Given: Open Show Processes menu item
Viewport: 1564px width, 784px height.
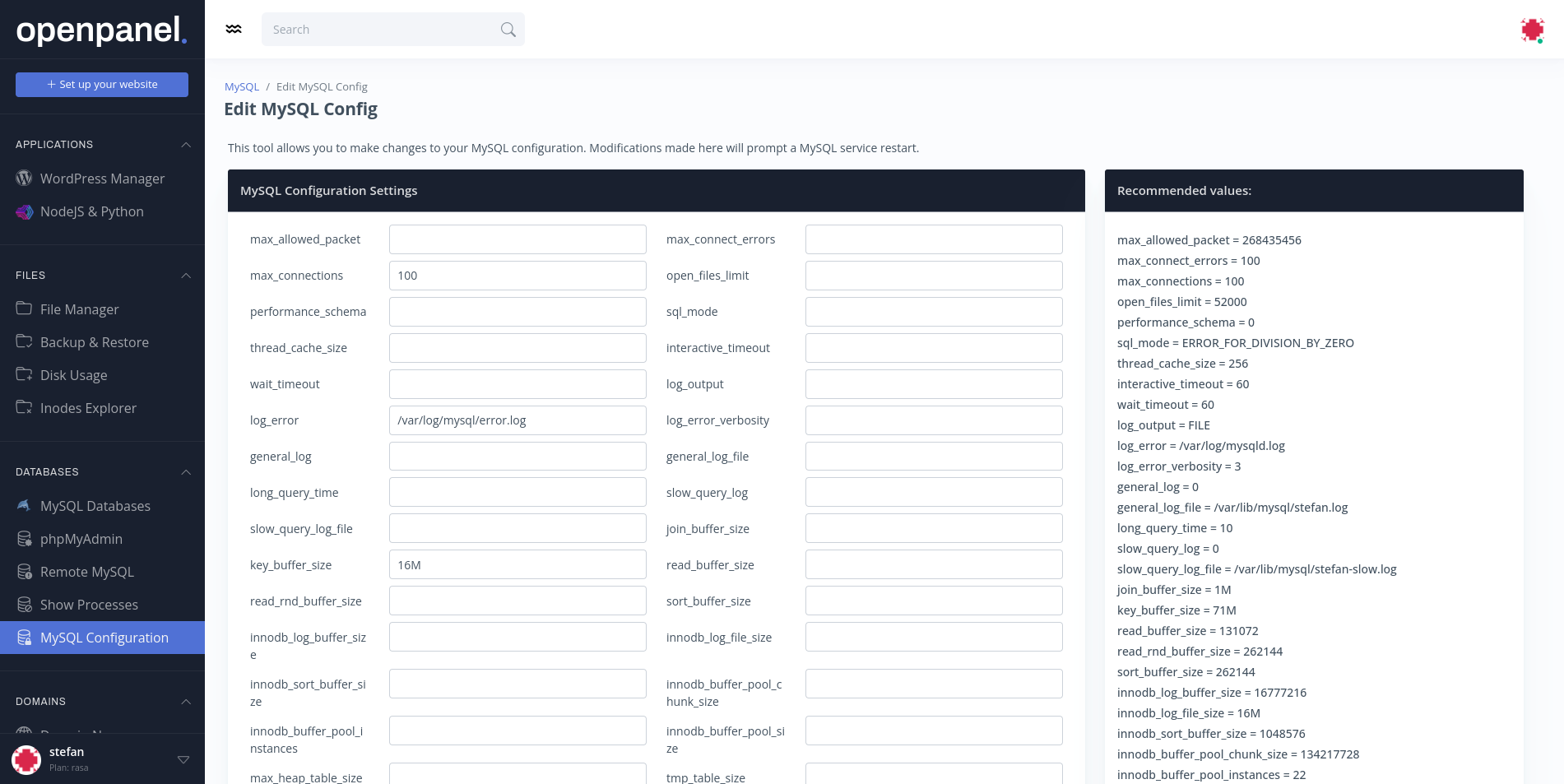Looking at the screenshot, I should (x=102, y=605).
